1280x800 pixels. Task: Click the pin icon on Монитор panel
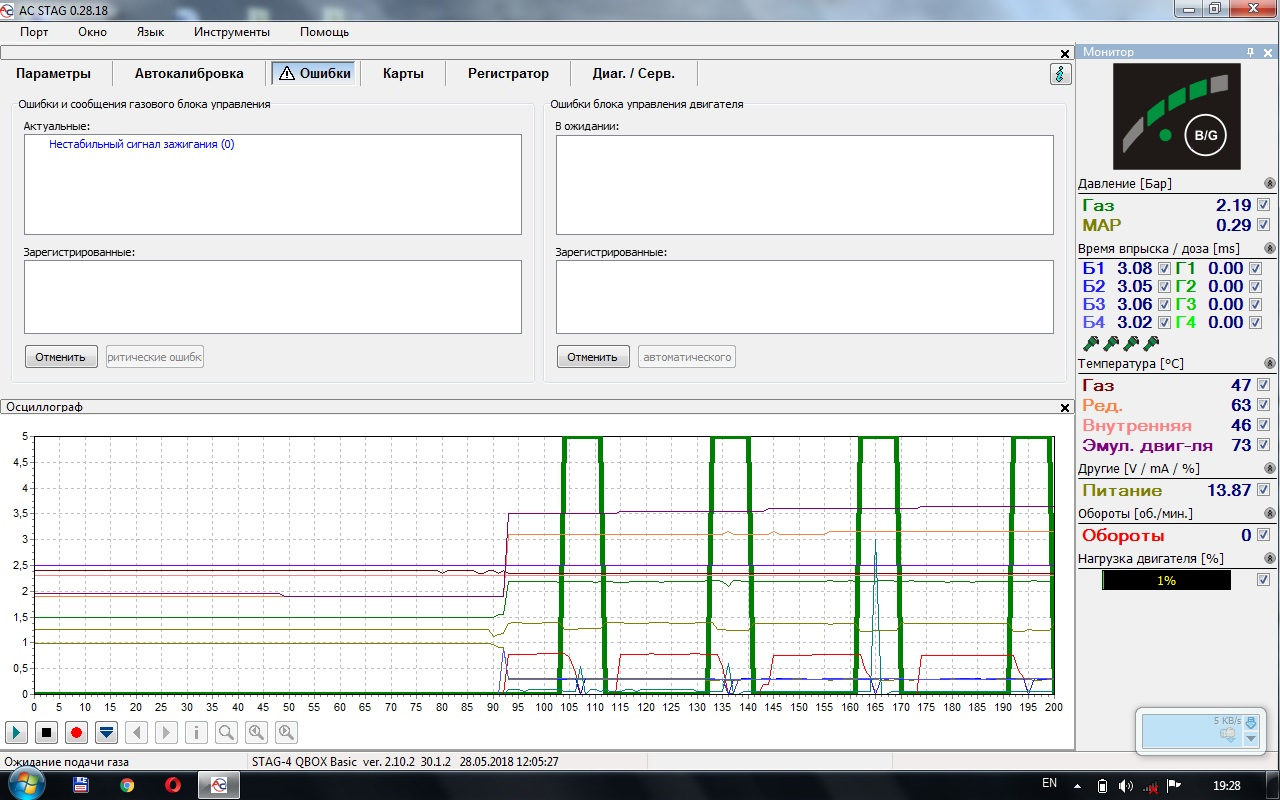click(1250, 52)
